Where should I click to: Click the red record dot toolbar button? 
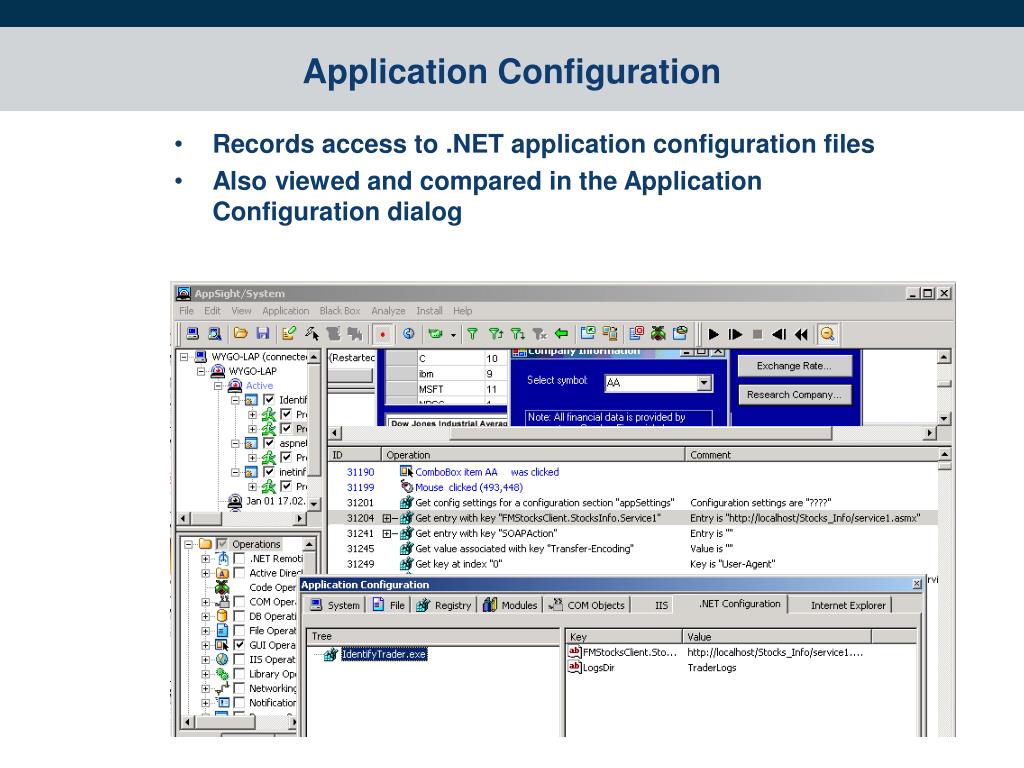coord(383,334)
